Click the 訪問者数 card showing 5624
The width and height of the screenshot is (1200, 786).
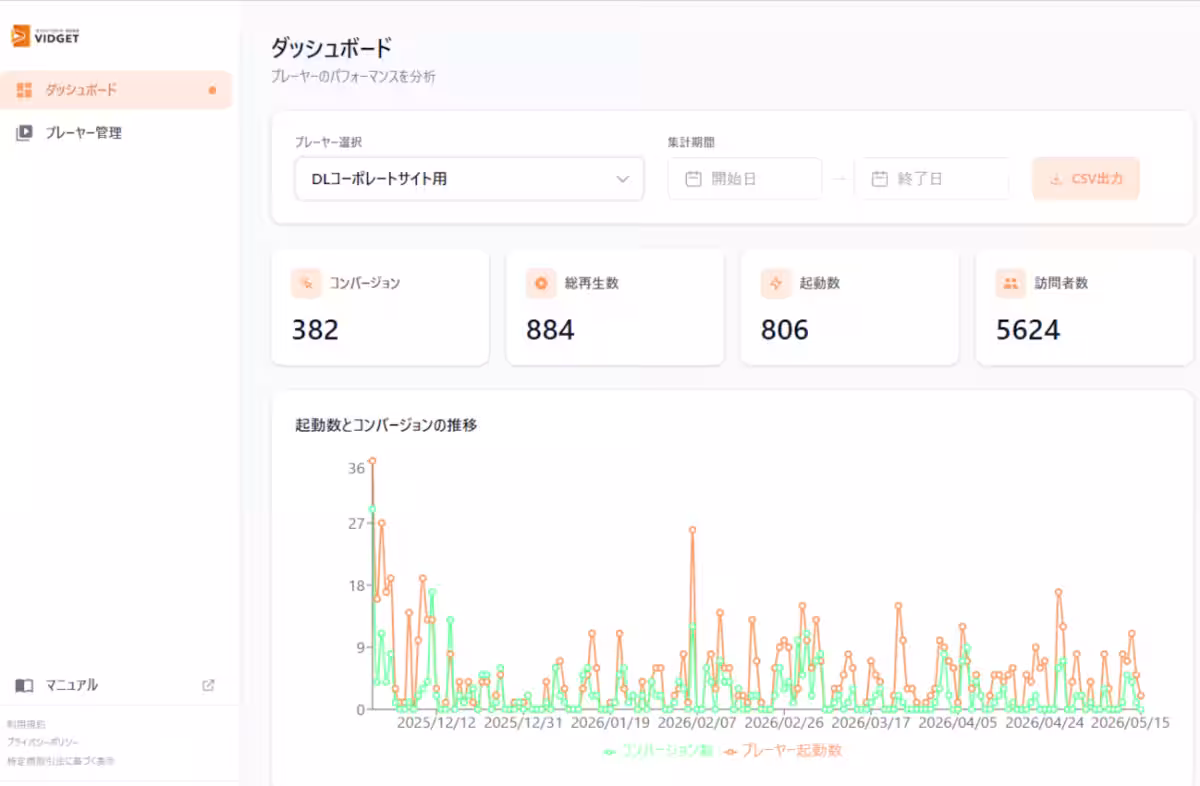pos(1084,307)
